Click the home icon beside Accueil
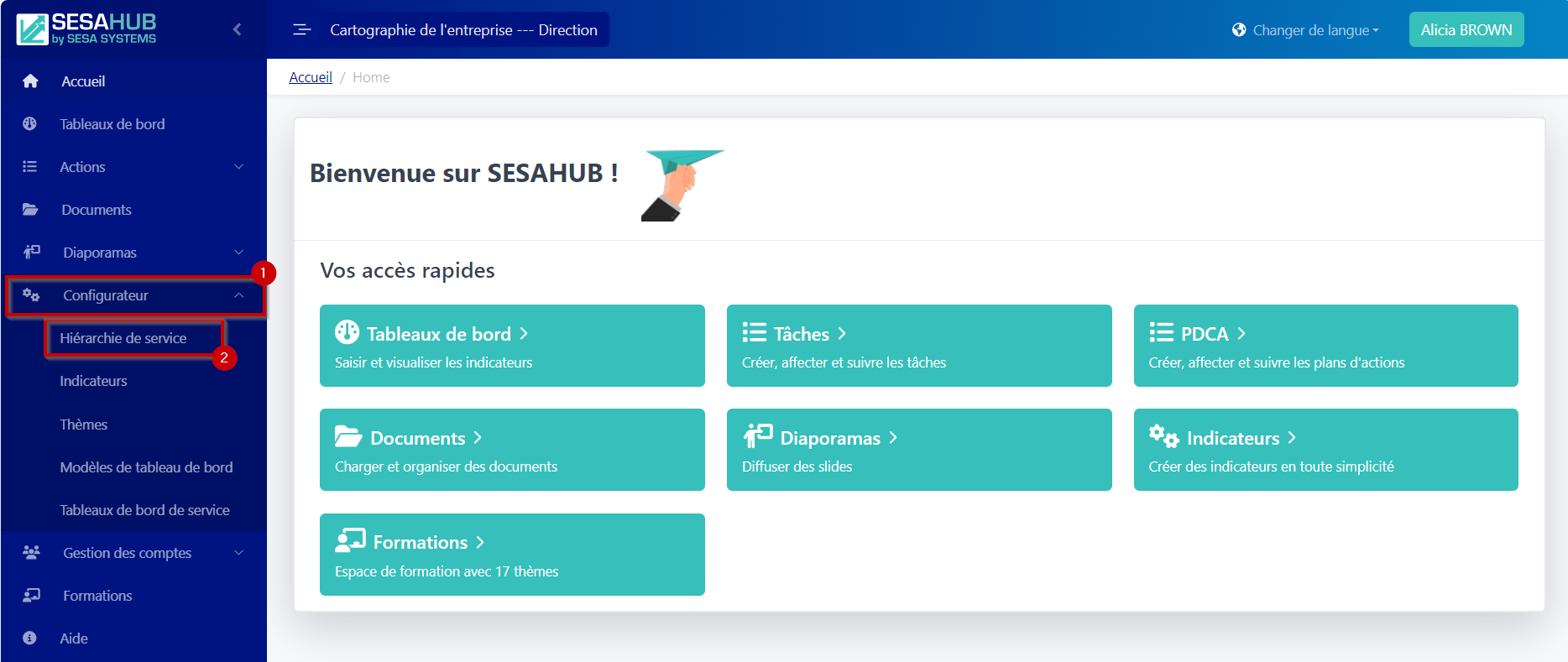 (31, 81)
